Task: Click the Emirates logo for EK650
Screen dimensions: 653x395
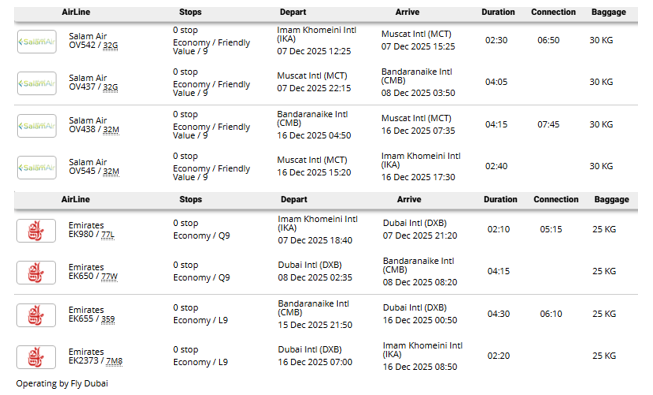Action: (x=36, y=272)
